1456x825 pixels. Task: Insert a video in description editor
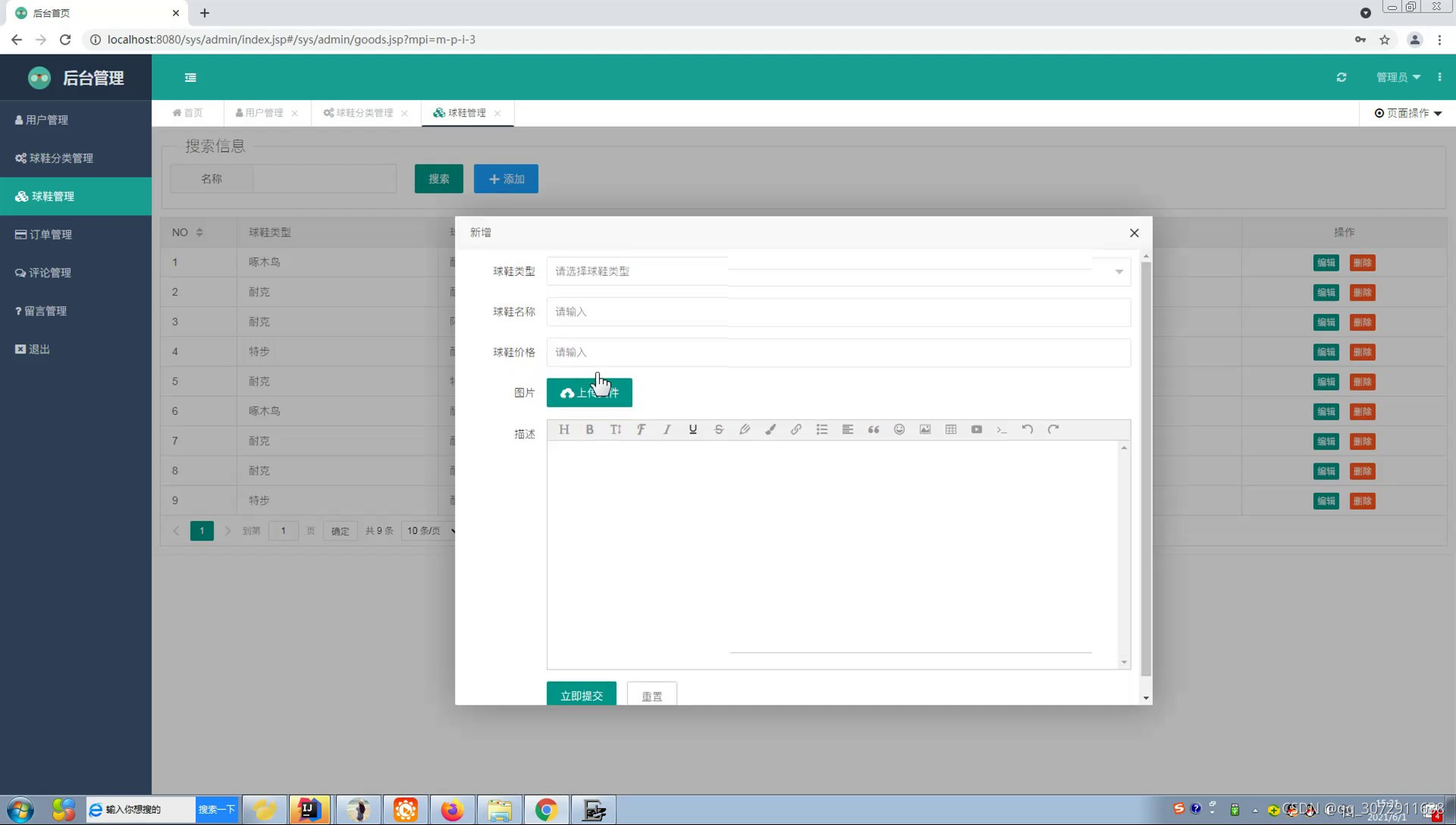[976, 429]
